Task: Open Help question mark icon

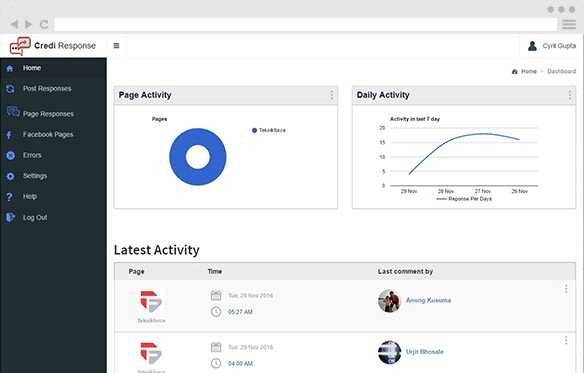Action: pyautogui.click(x=9, y=197)
